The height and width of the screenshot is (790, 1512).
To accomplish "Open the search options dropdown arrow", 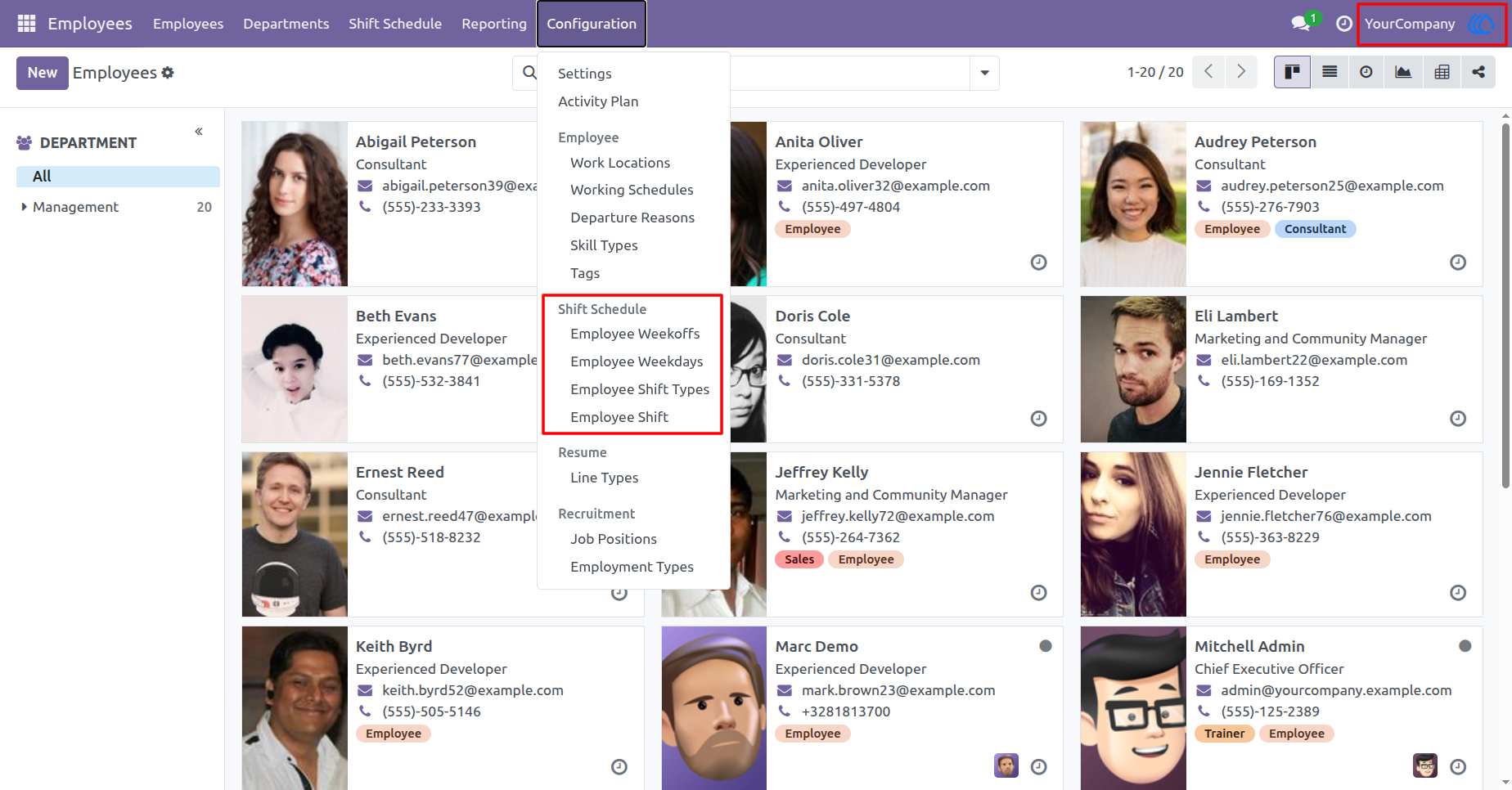I will pos(984,73).
